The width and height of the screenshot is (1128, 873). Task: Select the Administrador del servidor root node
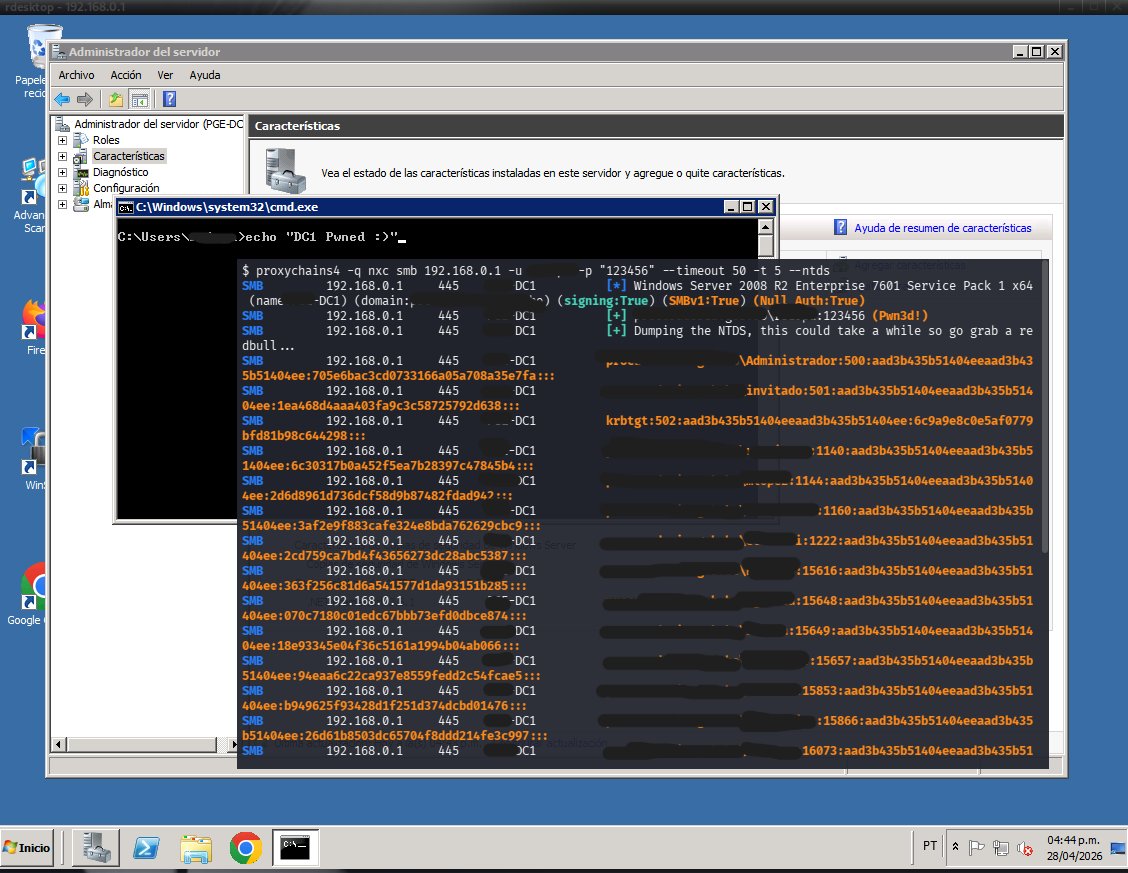coord(158,124)
